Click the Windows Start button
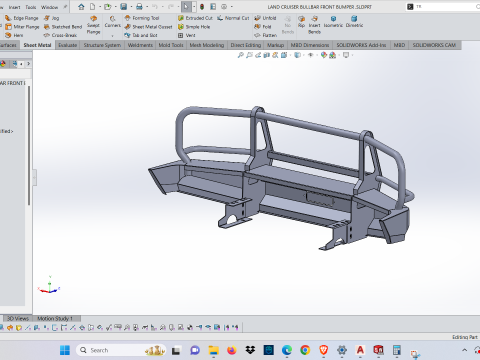The width and height of the screenshot is (480, 360). pos(65,350)
